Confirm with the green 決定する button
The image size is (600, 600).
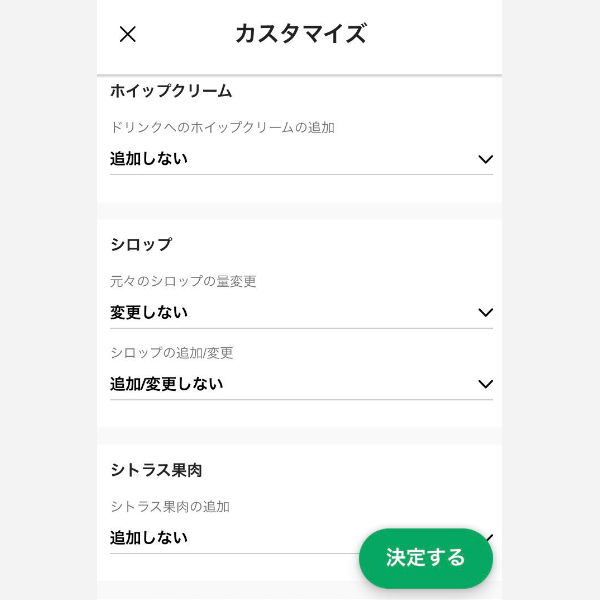[x=426, y=558]
